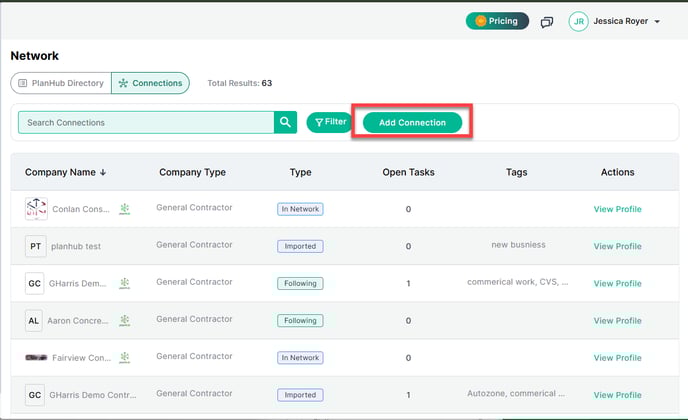688x420 pixels.
Task: Click the Search Connections input field
Action: pos(146,122)
